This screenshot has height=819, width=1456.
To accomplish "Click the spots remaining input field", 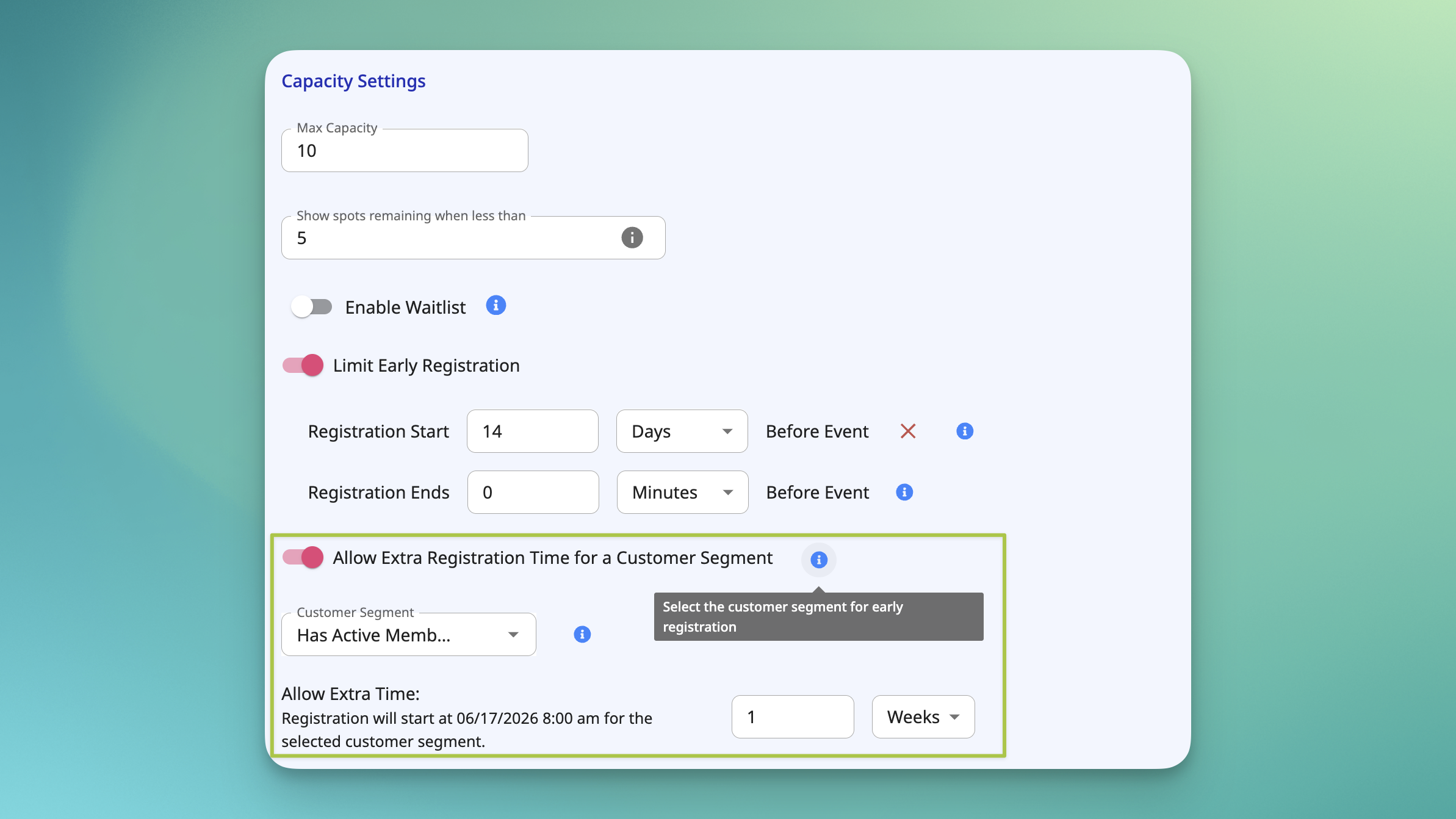I will [473, 237].
